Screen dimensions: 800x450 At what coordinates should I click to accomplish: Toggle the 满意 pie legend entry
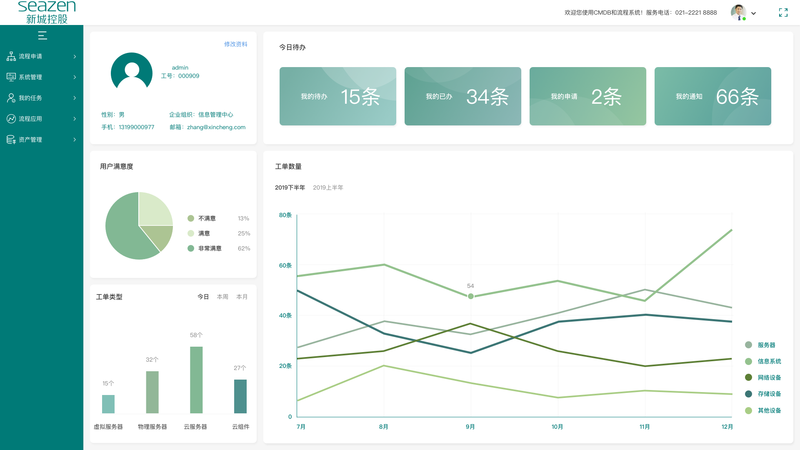coord(218,233)
